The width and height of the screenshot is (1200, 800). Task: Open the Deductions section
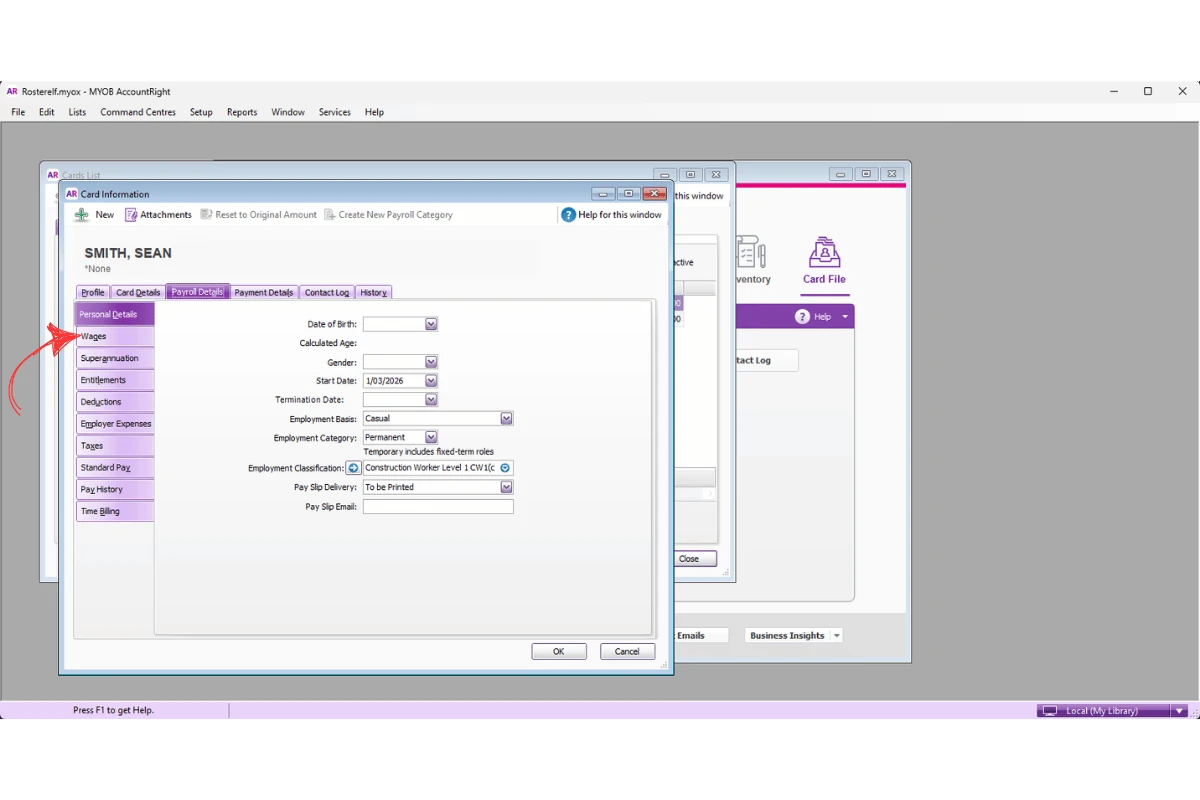[x=114, y=402]
